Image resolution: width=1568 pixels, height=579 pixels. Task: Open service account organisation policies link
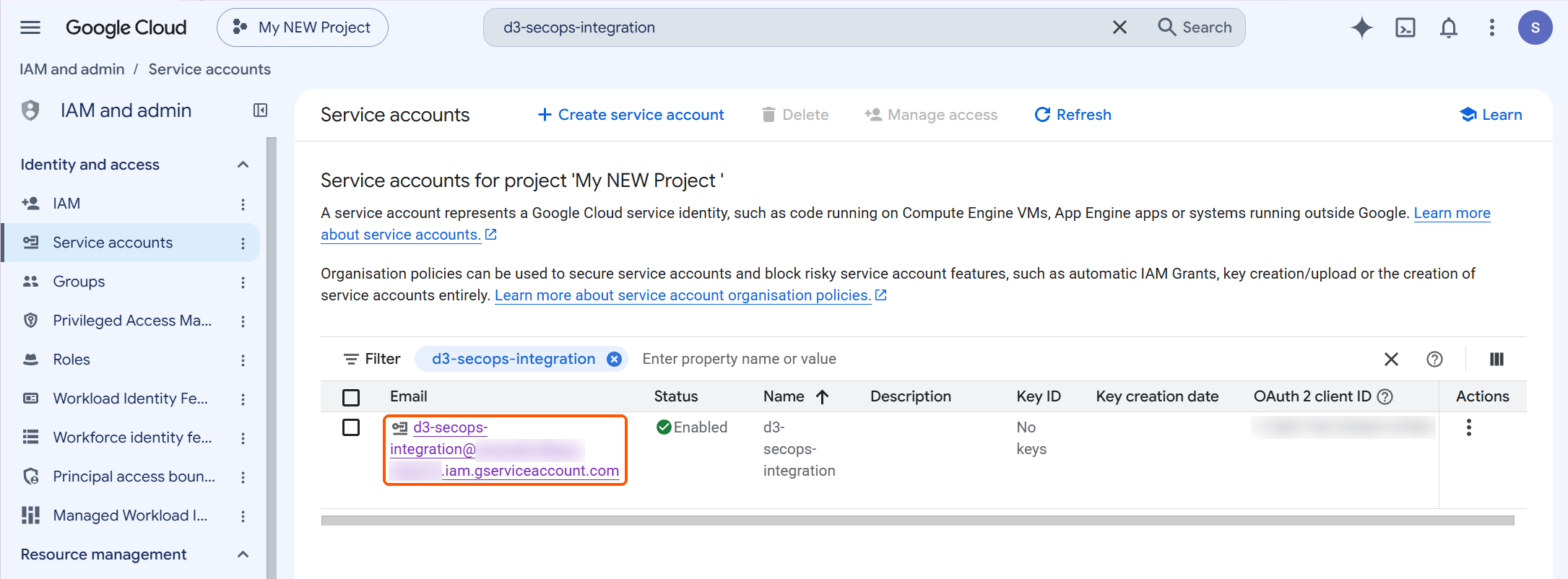(x=690, y=295)
